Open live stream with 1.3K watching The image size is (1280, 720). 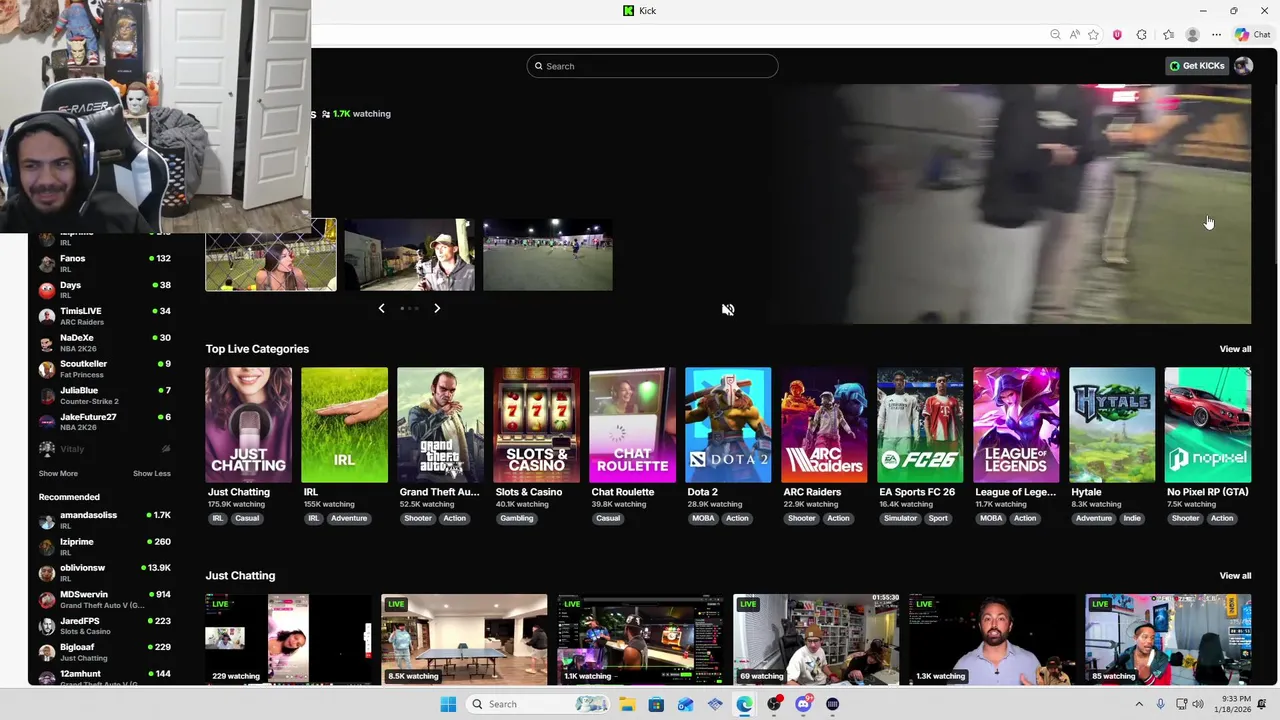992,640
